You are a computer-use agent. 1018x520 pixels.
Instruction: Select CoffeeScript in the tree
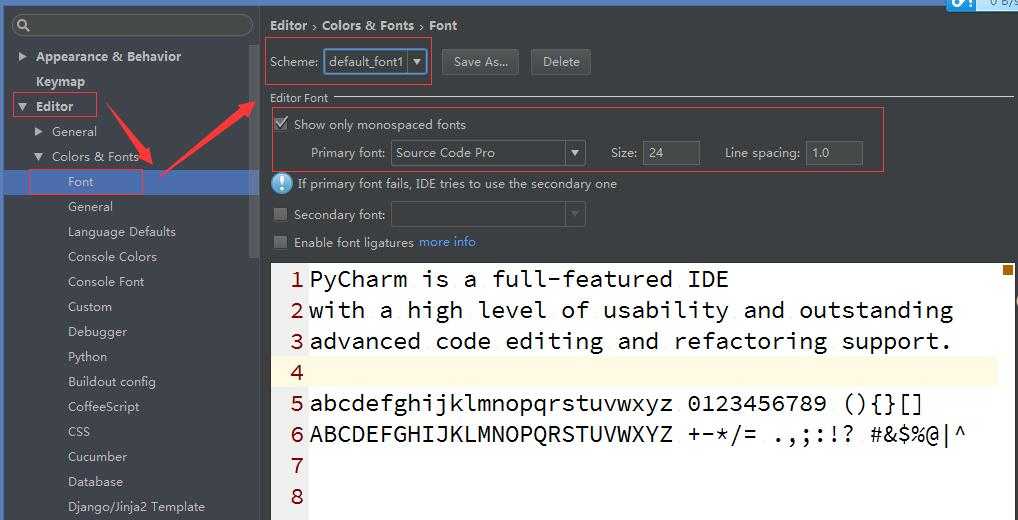tap(103, 406)
